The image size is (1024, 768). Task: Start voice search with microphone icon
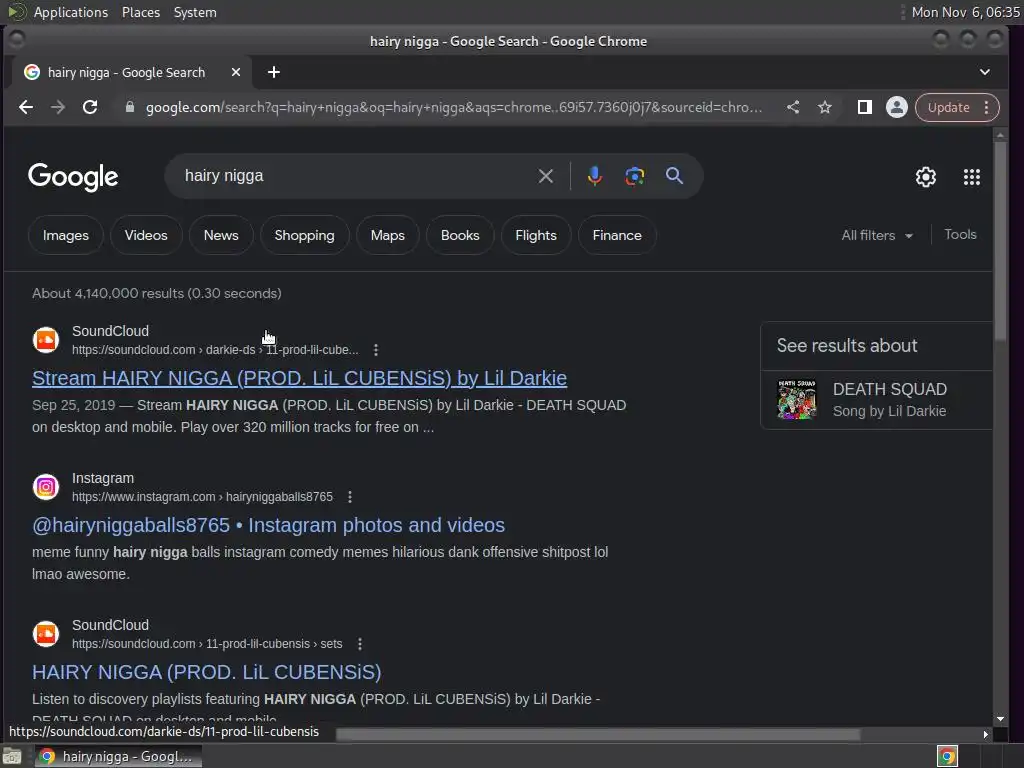click(594, 176)
